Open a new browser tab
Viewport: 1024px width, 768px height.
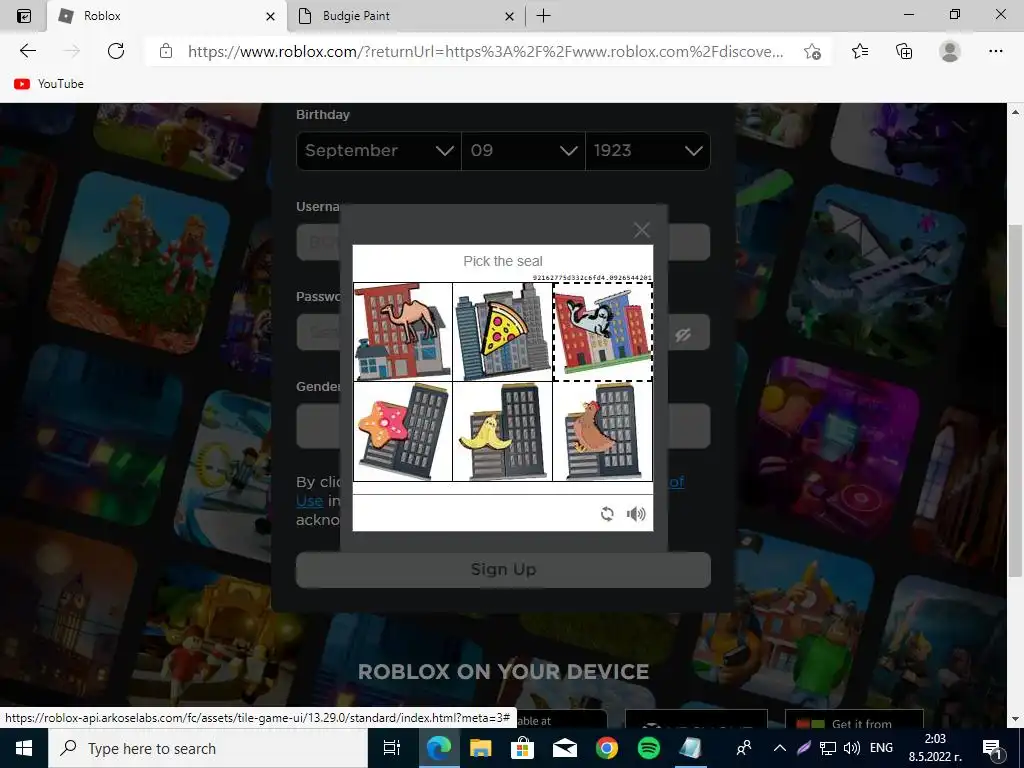click(x=543, y=16)
